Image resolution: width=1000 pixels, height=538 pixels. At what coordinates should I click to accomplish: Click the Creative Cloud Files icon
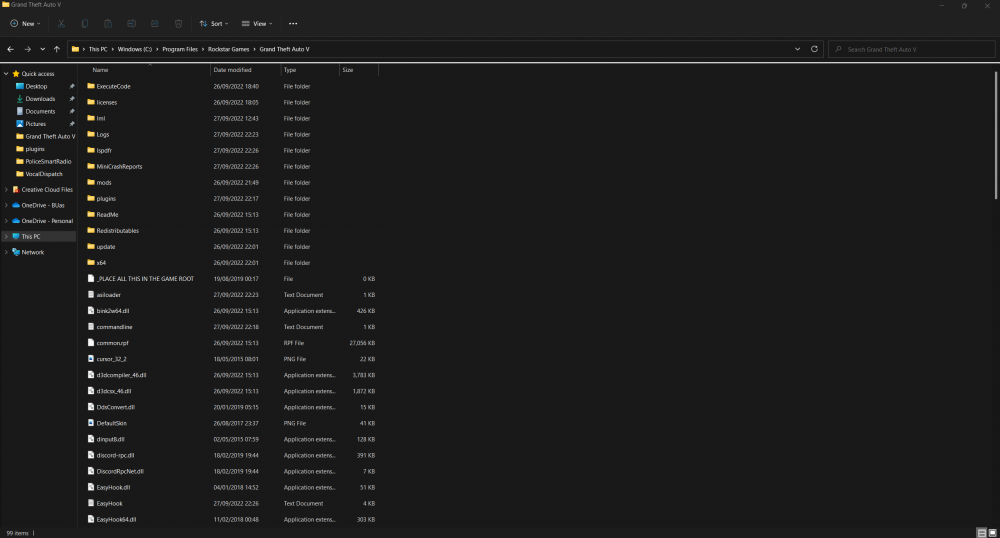pyautogui.click(x=16, y=189)
